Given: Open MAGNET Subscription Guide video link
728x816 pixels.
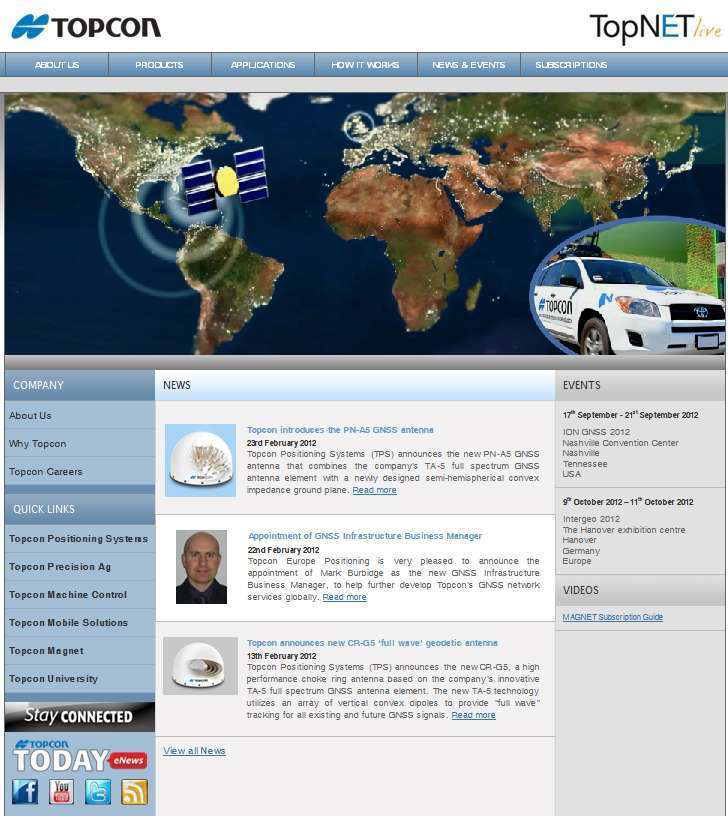Looking at the screenshot, I should (x=612, y=617).
